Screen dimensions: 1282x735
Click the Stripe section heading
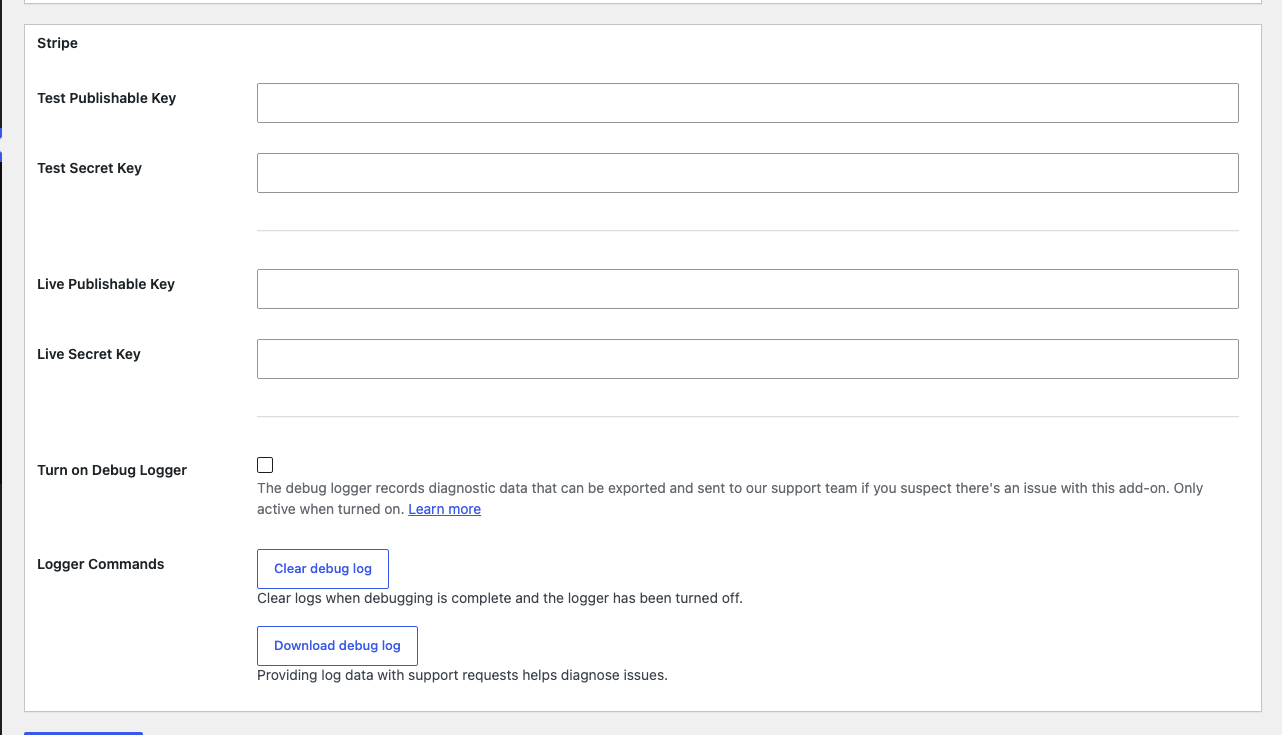[x=57, y=43]
